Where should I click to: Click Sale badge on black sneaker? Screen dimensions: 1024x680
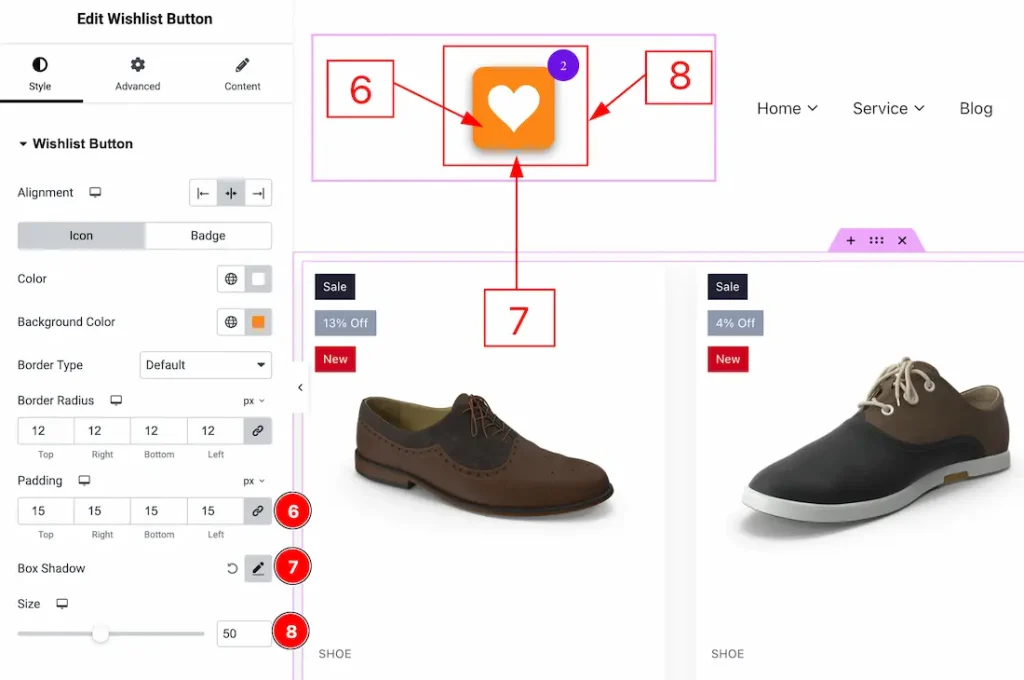pos(728,287)
